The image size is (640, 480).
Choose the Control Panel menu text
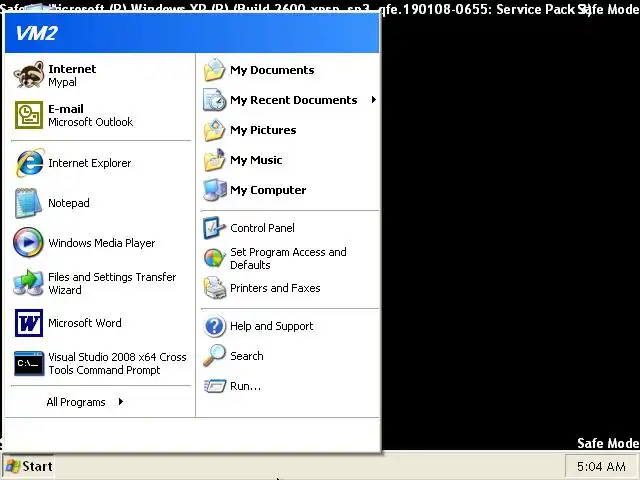pyautogui.click(x=262, y=228)
